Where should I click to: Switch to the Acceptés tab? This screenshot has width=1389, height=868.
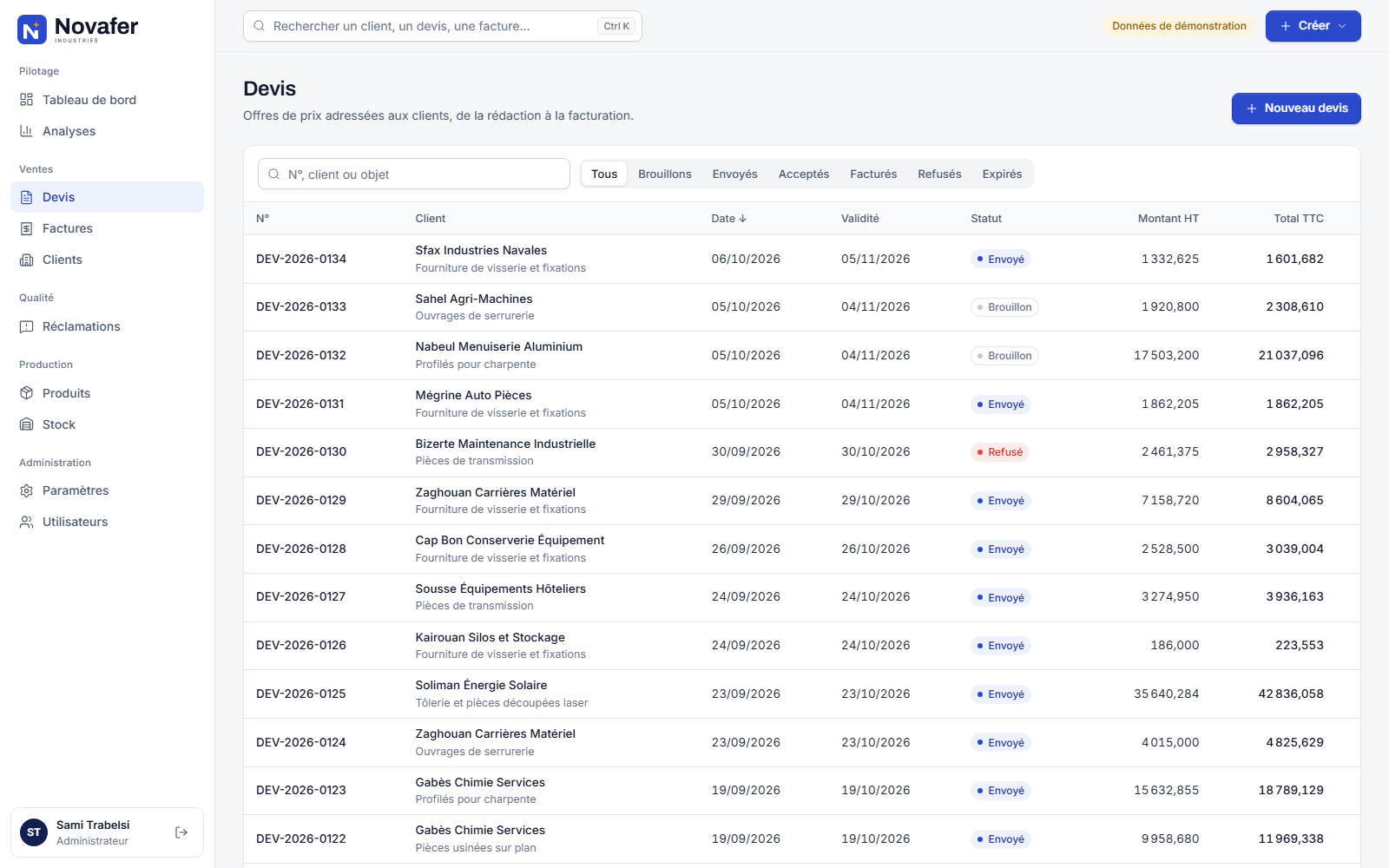(x=804, y=174)
